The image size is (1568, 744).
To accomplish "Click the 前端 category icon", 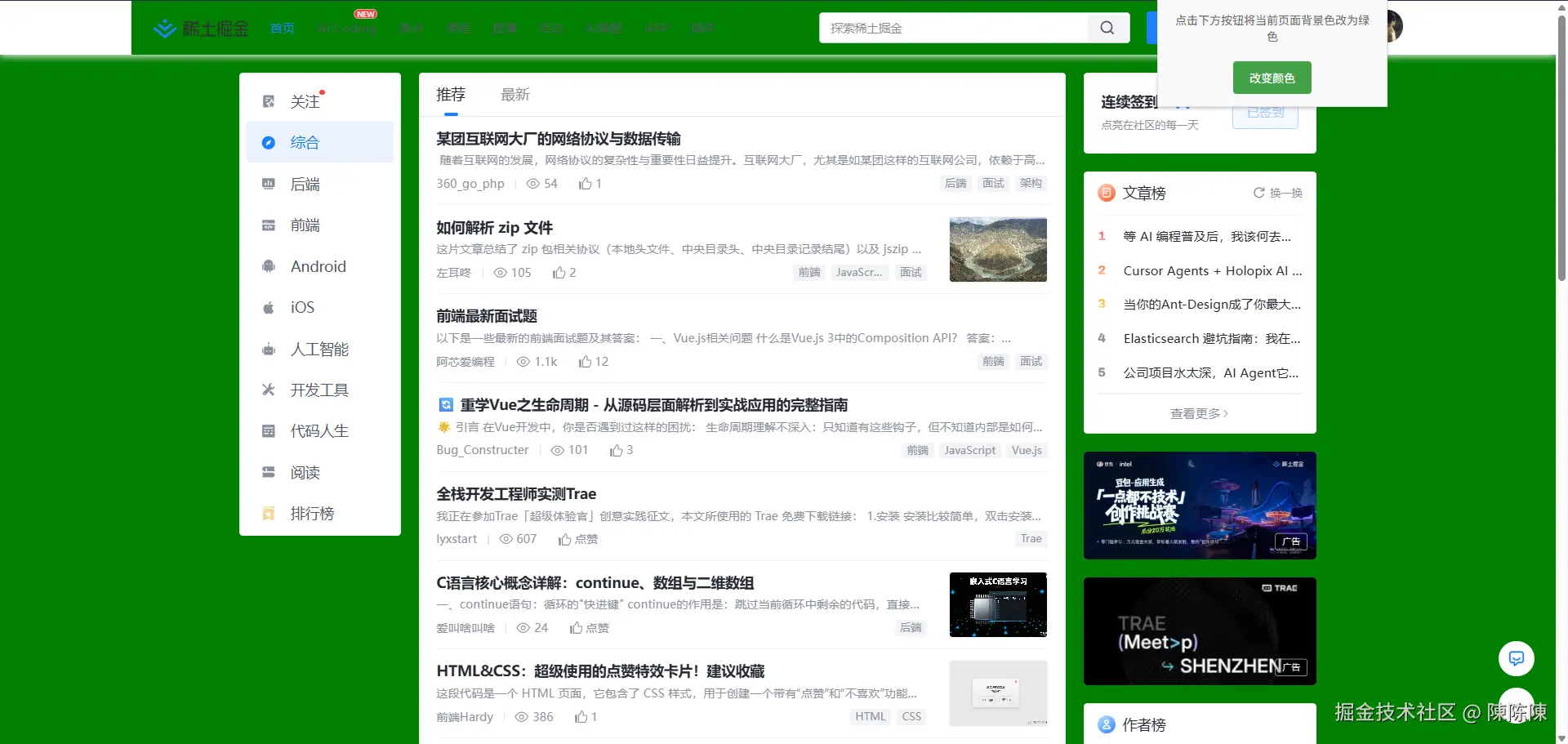I will coord(269,225).
